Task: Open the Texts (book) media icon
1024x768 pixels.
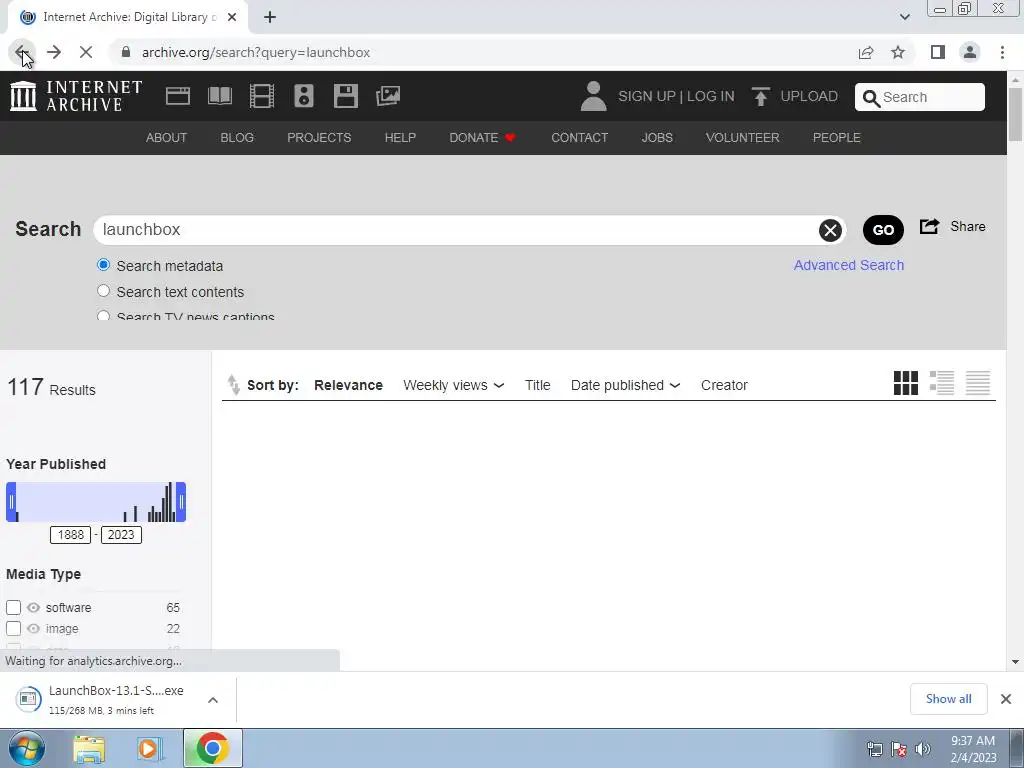Action: coord(219,96)
